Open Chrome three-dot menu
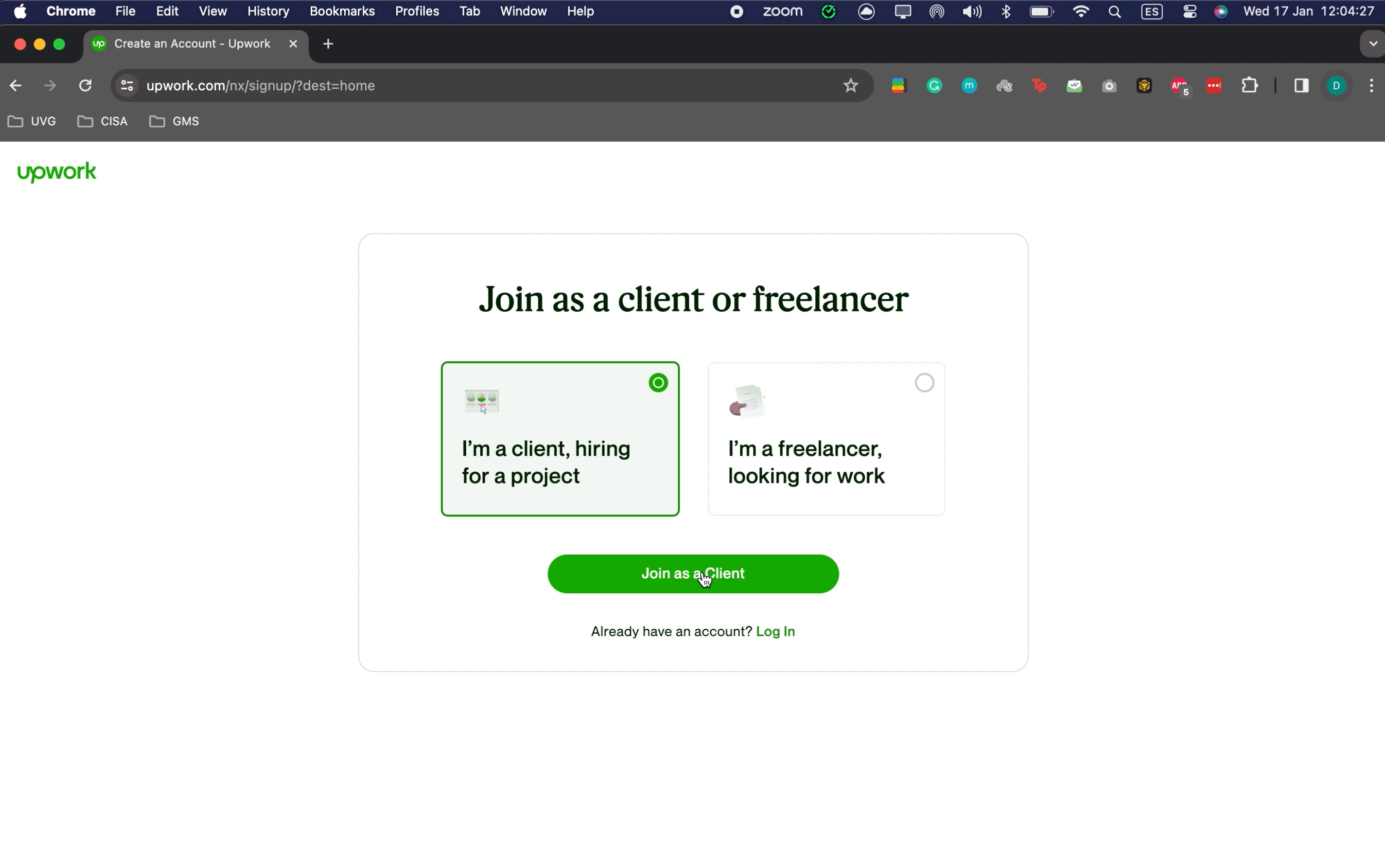Viewport: 1385px width, 868px height. (1371, 85)
